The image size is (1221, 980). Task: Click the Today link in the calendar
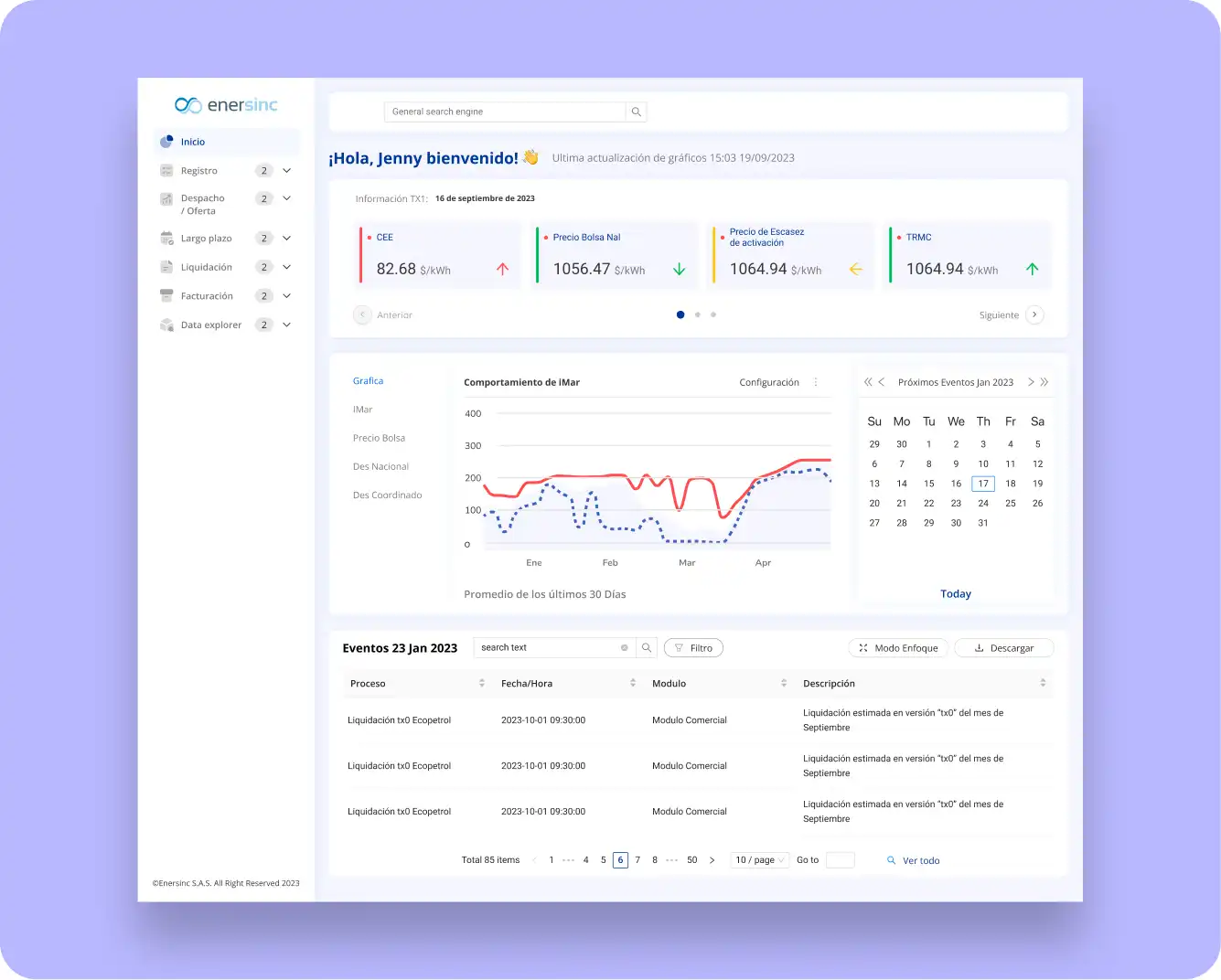click(956, 593)
